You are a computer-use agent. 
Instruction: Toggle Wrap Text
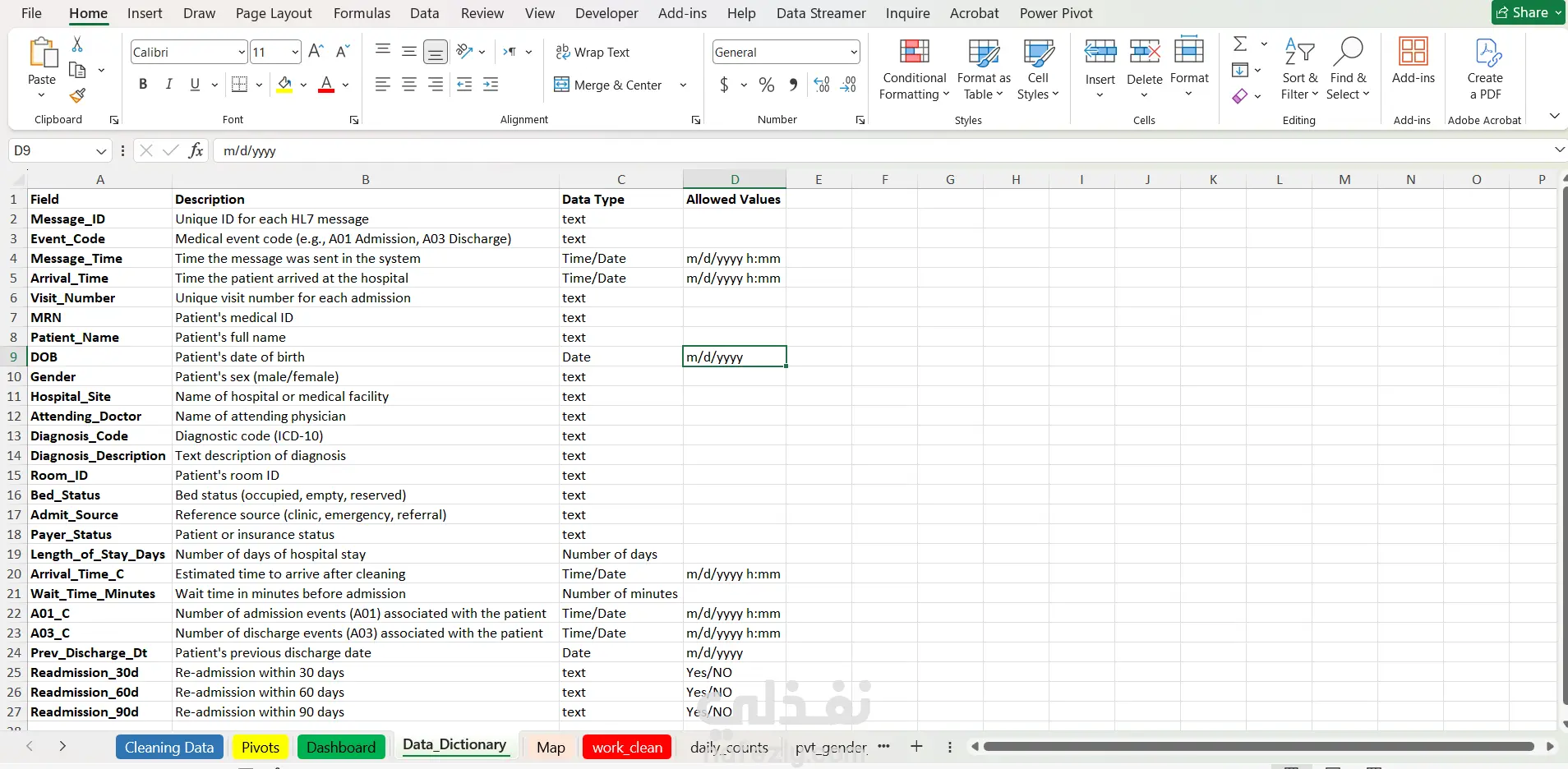(593, 52)
